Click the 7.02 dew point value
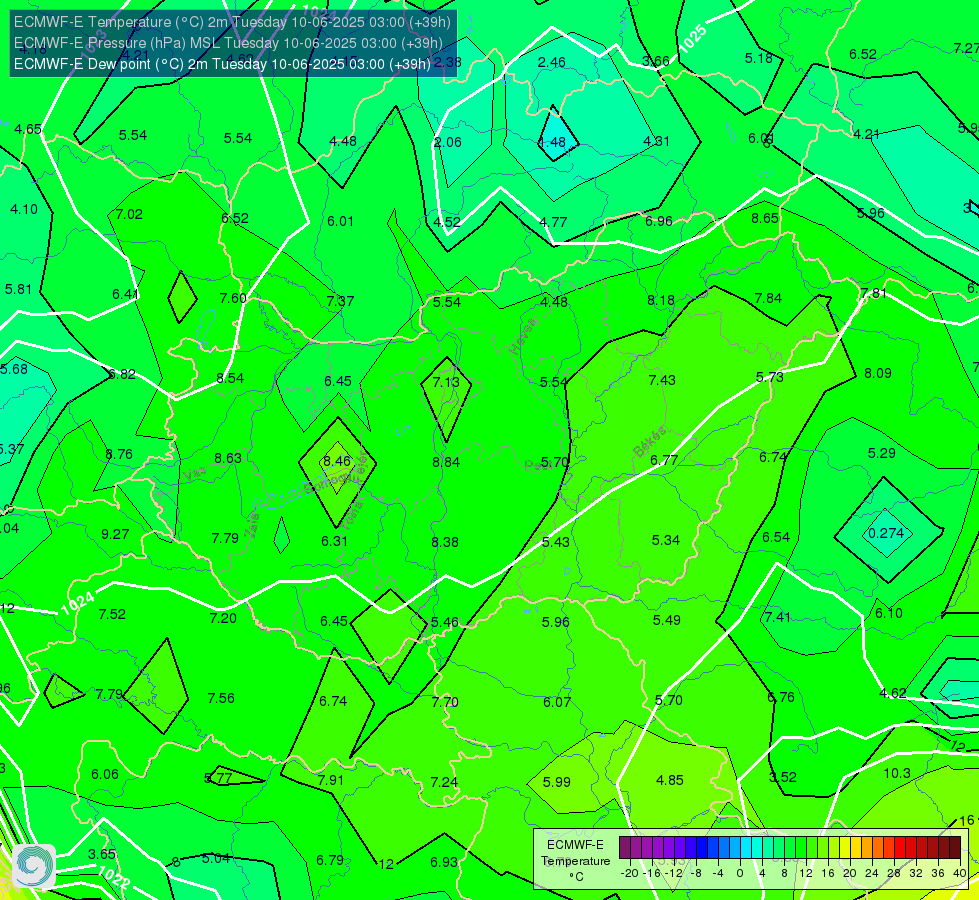The width and height of the screenshot is (979, 900). tap(129, 214)
